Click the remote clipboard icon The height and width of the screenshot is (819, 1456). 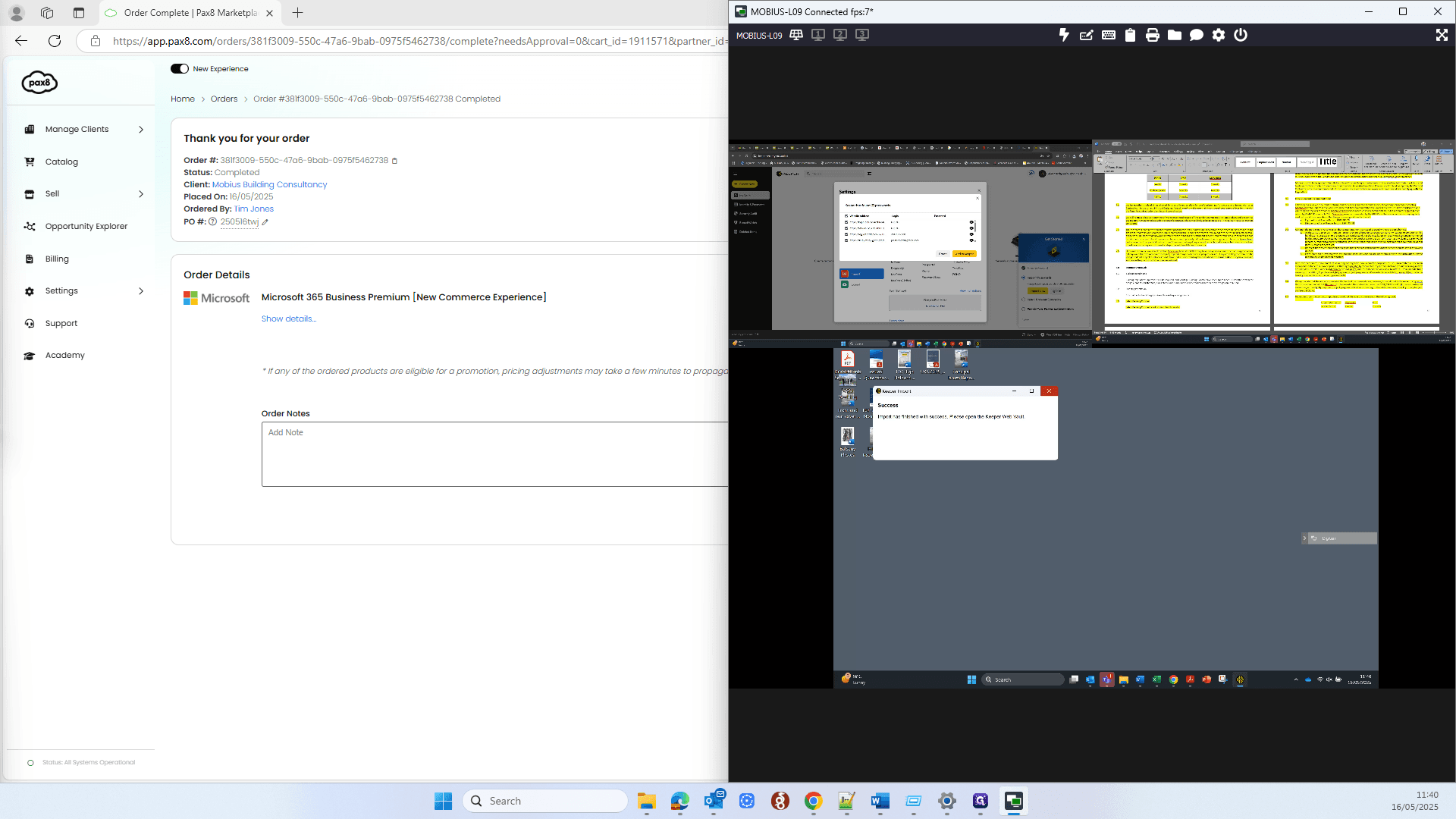tap(1131, 35)
